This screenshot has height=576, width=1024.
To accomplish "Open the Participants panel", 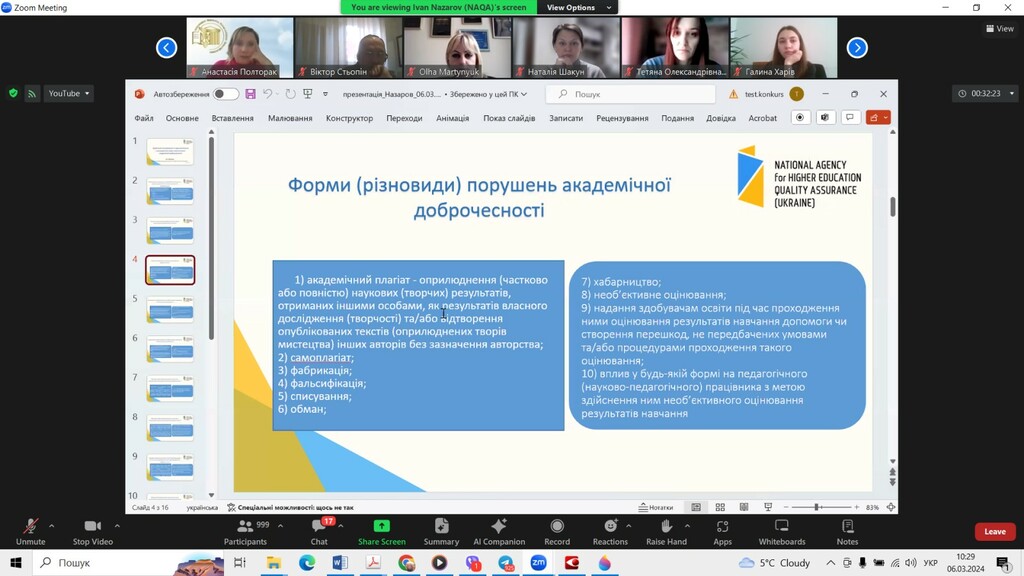I will pyautogui.click(x=245, y=530).
